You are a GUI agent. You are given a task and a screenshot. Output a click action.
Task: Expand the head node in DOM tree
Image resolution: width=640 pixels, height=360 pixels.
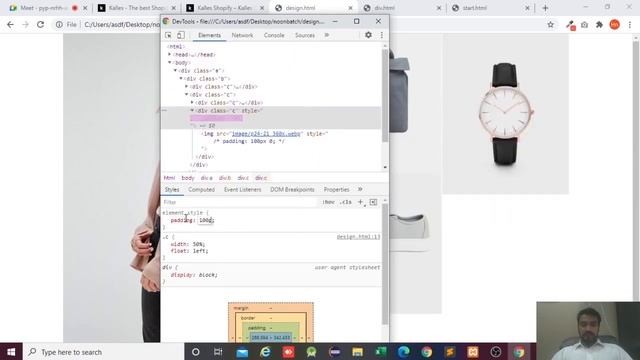170,54
